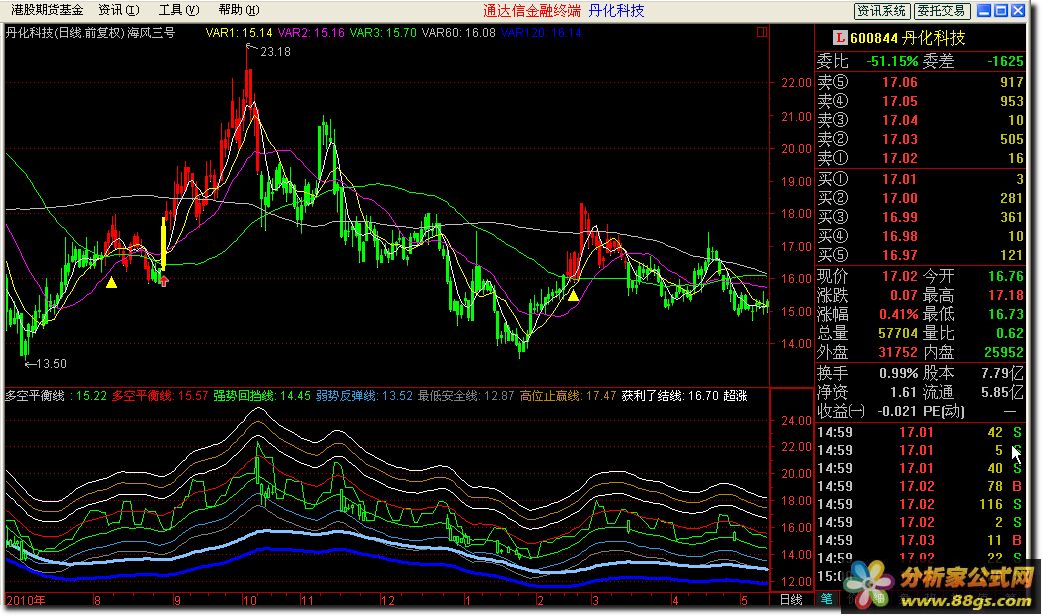Click the 现价 17.02 current price value
This screenshot has height=616, width=1043.
[899, 276]
